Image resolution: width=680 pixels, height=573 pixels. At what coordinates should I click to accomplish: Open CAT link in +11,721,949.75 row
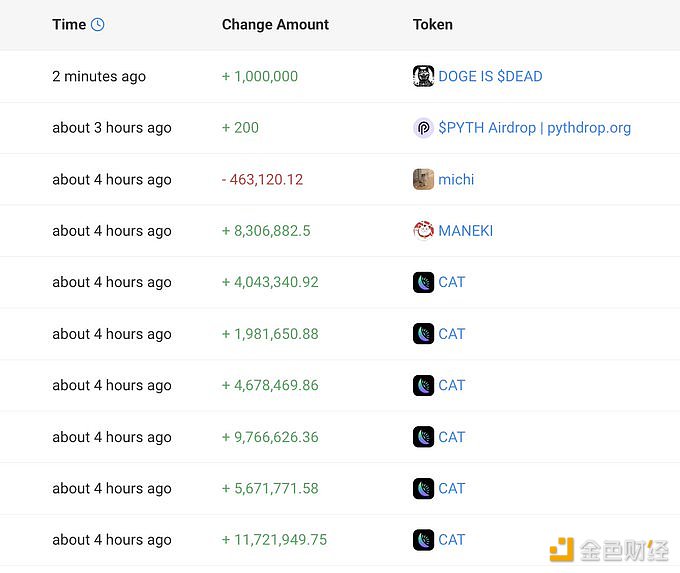pos(452,540)
